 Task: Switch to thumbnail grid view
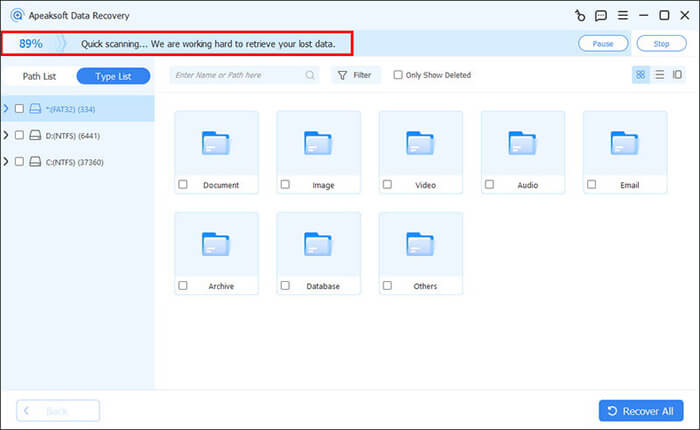point(640,75)
